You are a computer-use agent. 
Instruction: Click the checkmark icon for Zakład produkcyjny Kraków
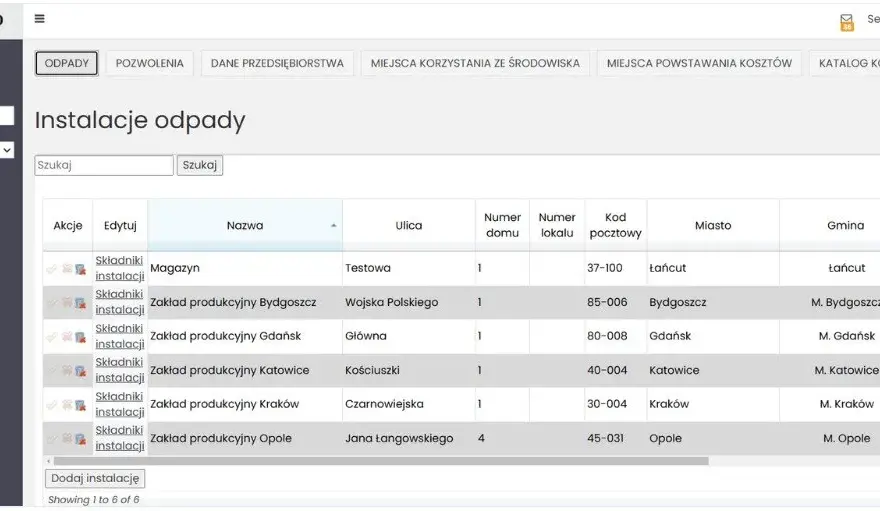coord(52,405)
